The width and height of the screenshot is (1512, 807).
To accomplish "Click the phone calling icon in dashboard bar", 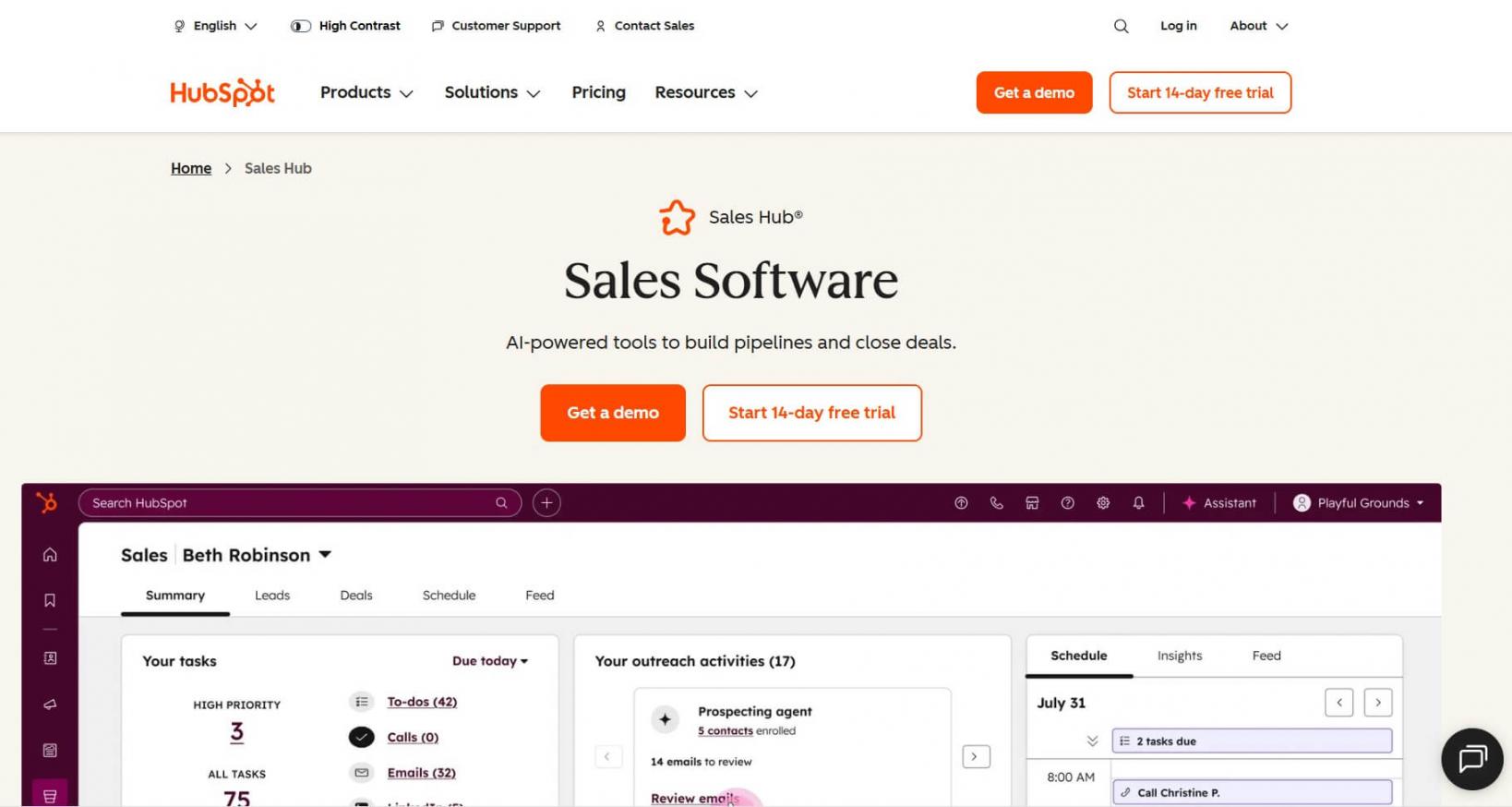I will point(996,503).
